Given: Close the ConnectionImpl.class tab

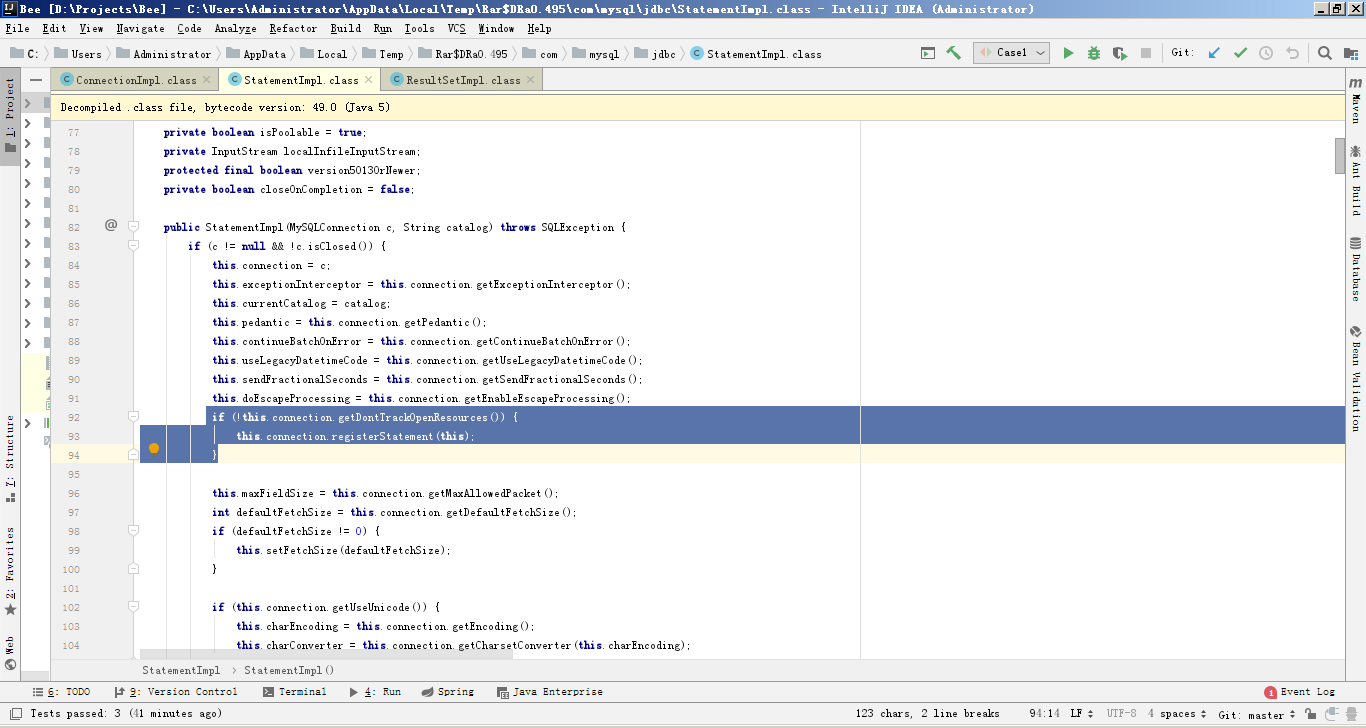Looking at the screenshot, I should [x=207, y=80].
